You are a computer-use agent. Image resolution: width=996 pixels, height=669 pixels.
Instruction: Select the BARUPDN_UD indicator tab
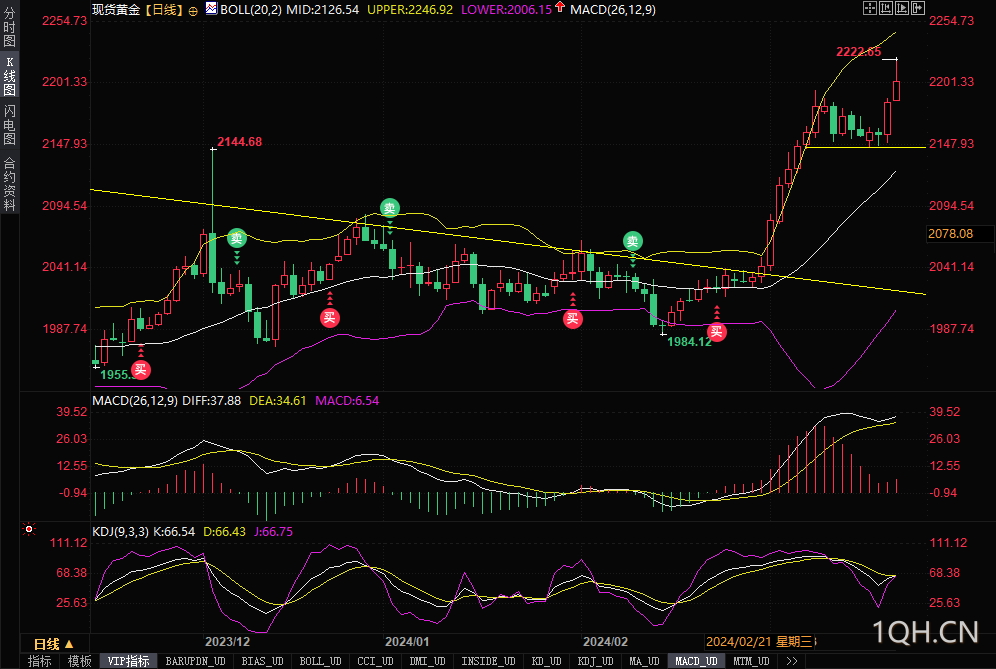pyautogui.click(x=195, y=661)
